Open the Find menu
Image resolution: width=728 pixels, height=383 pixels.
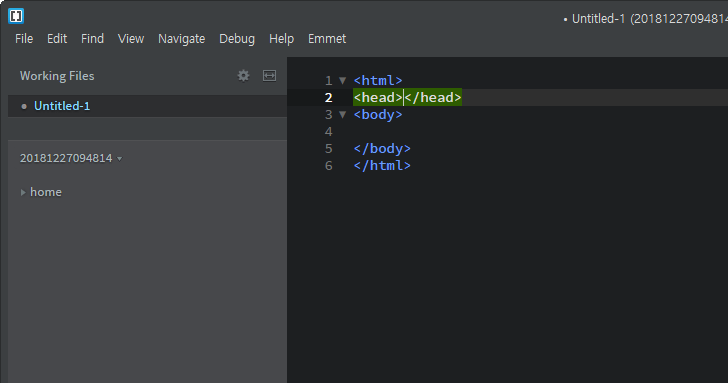coord(92,39)
